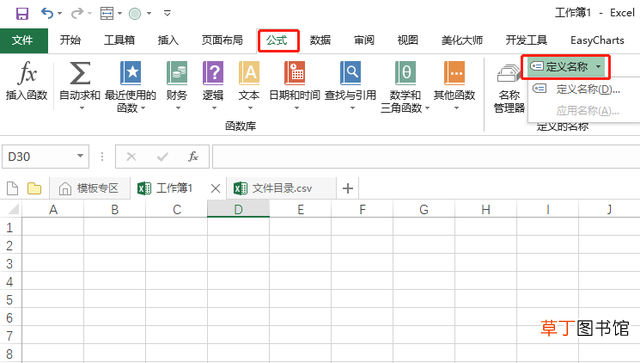Click the select-all corner triangle

click(x=13, y=209)
